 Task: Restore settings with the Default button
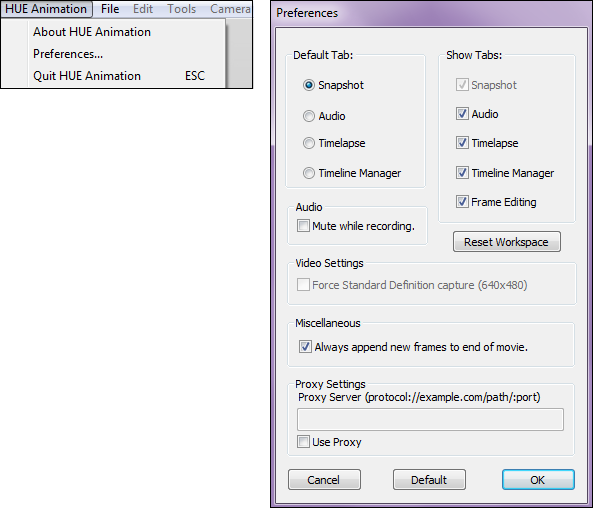[x=429, y=480]
